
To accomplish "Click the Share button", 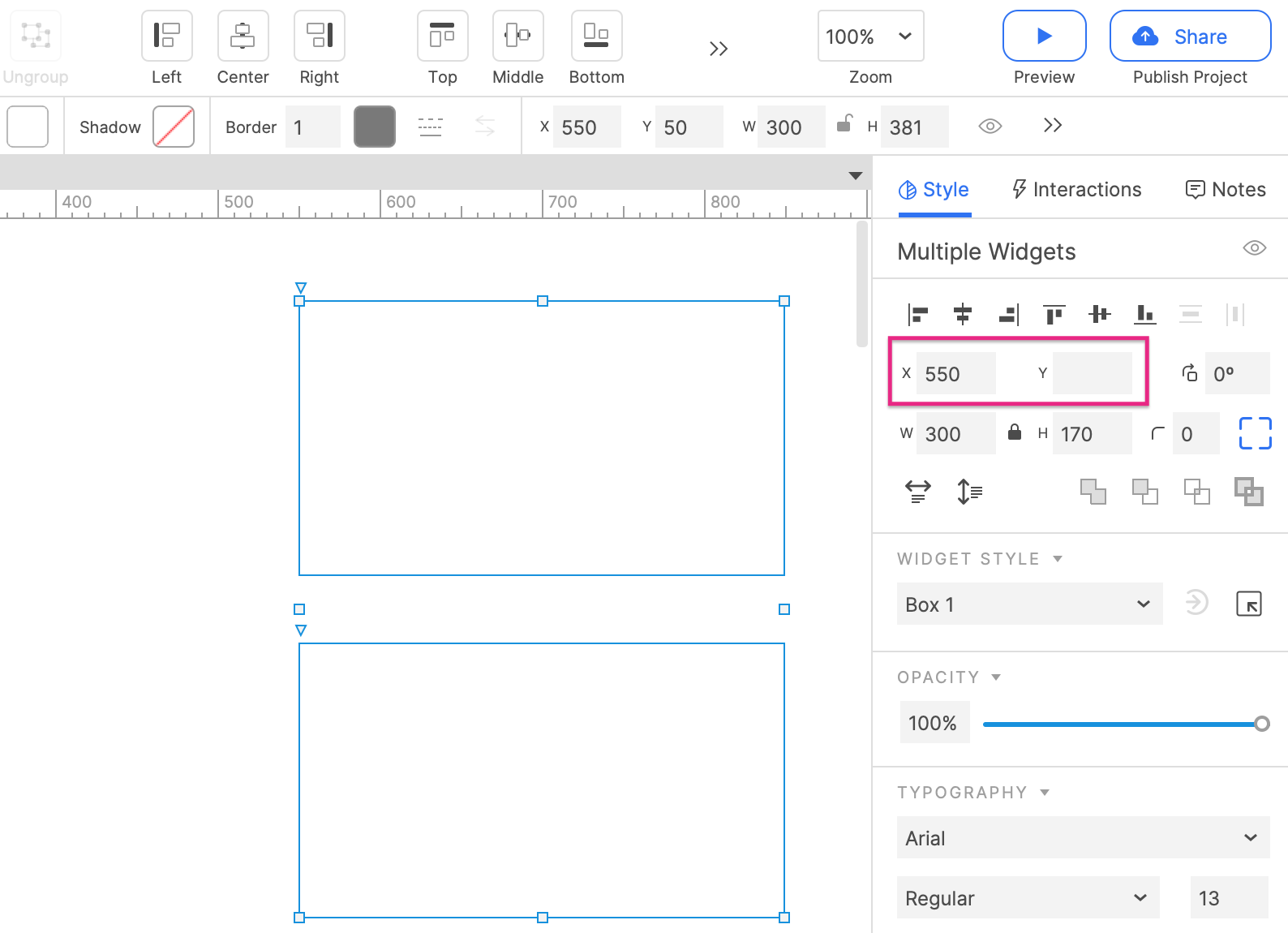I will pyautogui.click(x=1190, y=36).
